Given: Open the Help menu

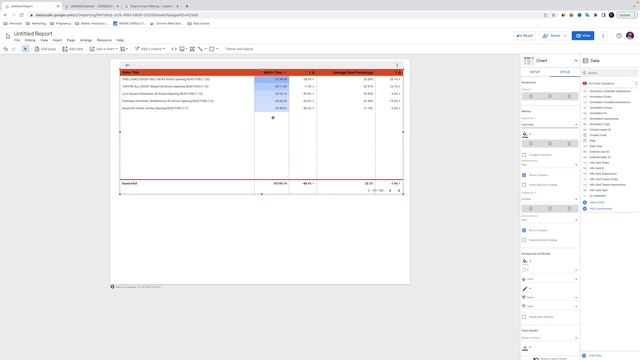Looking at the screenshot, I should coord(120,40).
